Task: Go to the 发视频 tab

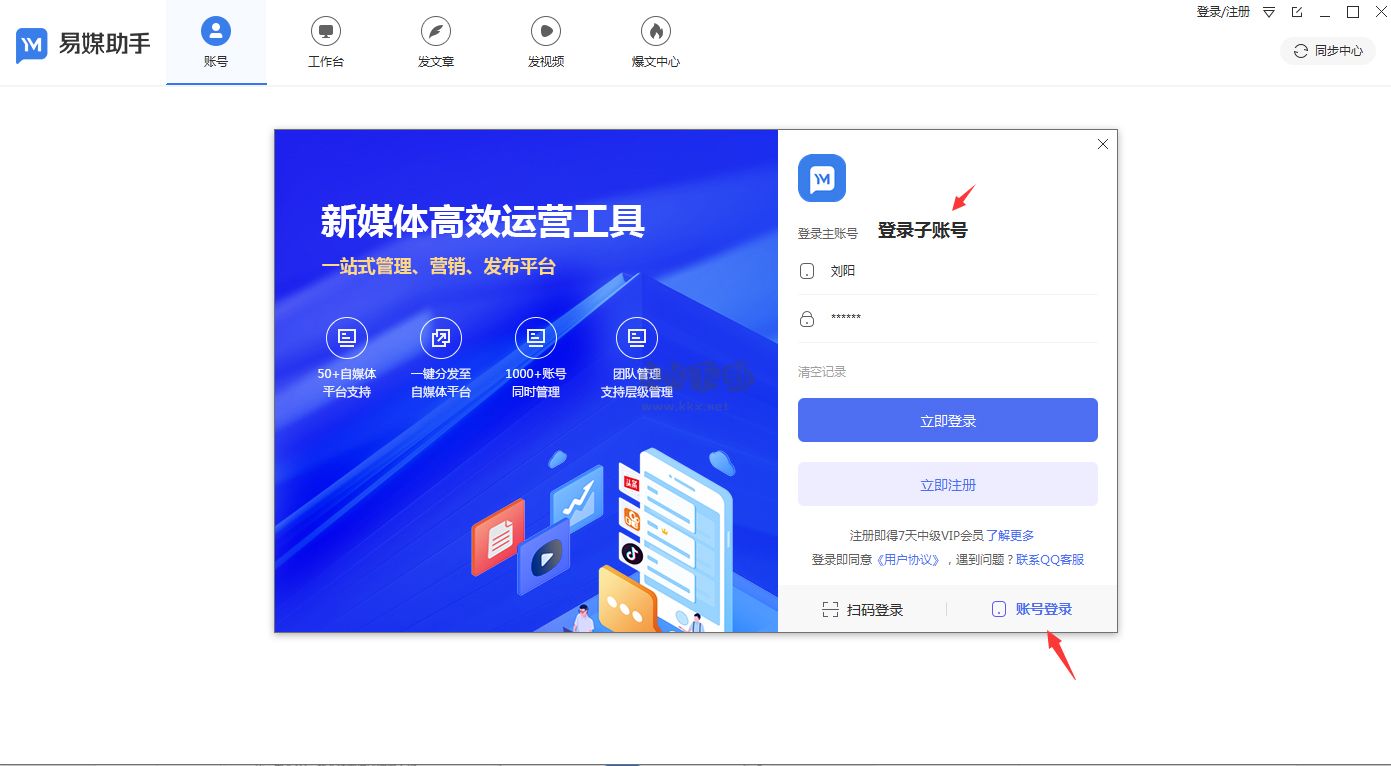Action: [x=546, y=42]
